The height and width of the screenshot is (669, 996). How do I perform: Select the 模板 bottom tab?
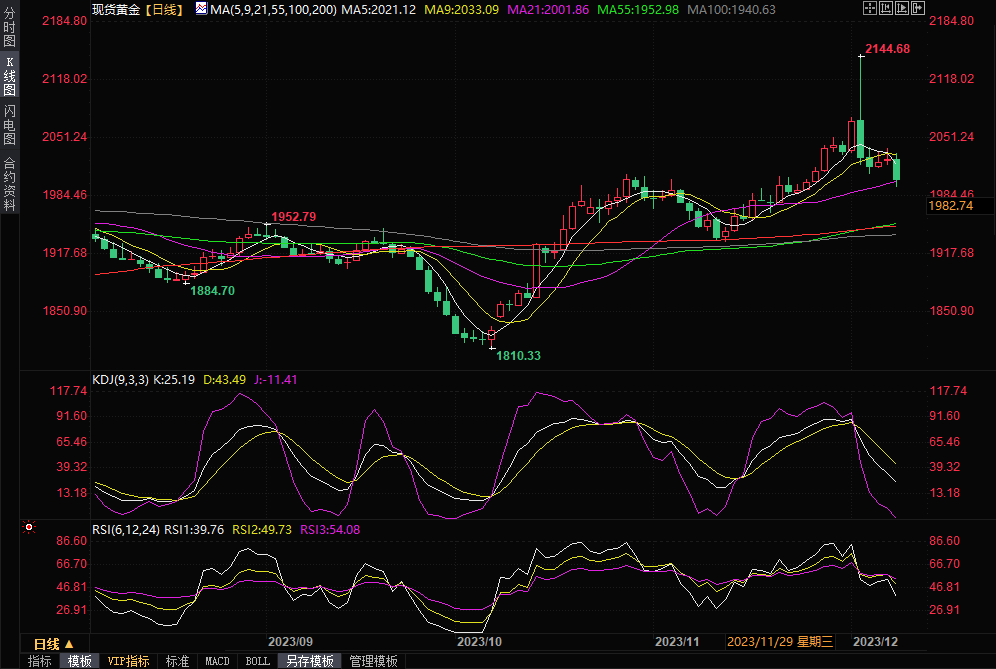79,661
